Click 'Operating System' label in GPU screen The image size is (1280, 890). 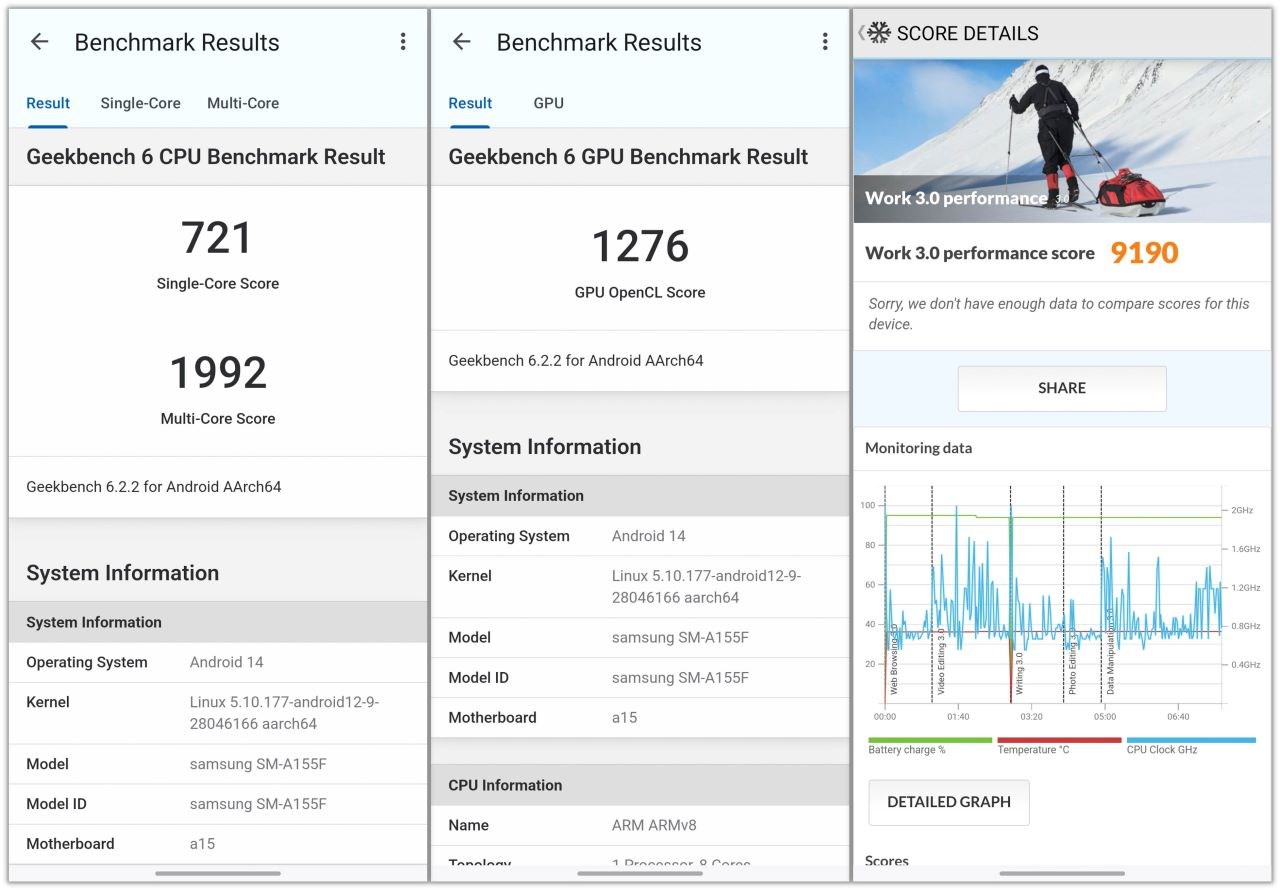pos(509,536)
